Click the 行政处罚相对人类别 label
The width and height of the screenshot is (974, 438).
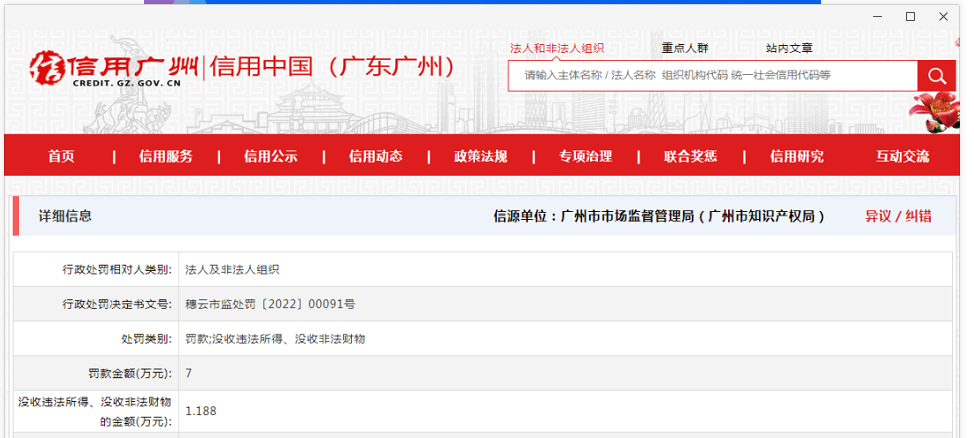coord(116,270)
